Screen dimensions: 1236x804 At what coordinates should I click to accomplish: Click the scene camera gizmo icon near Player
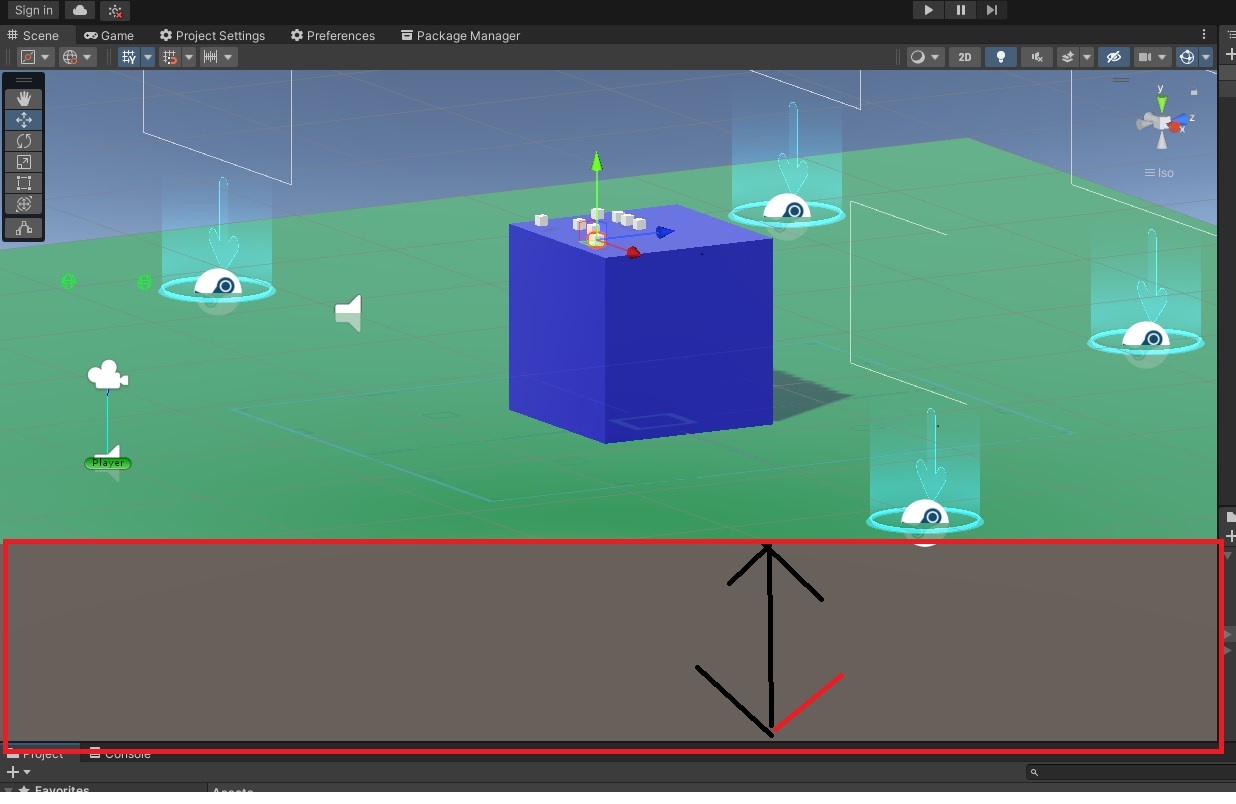pos(107,375)
